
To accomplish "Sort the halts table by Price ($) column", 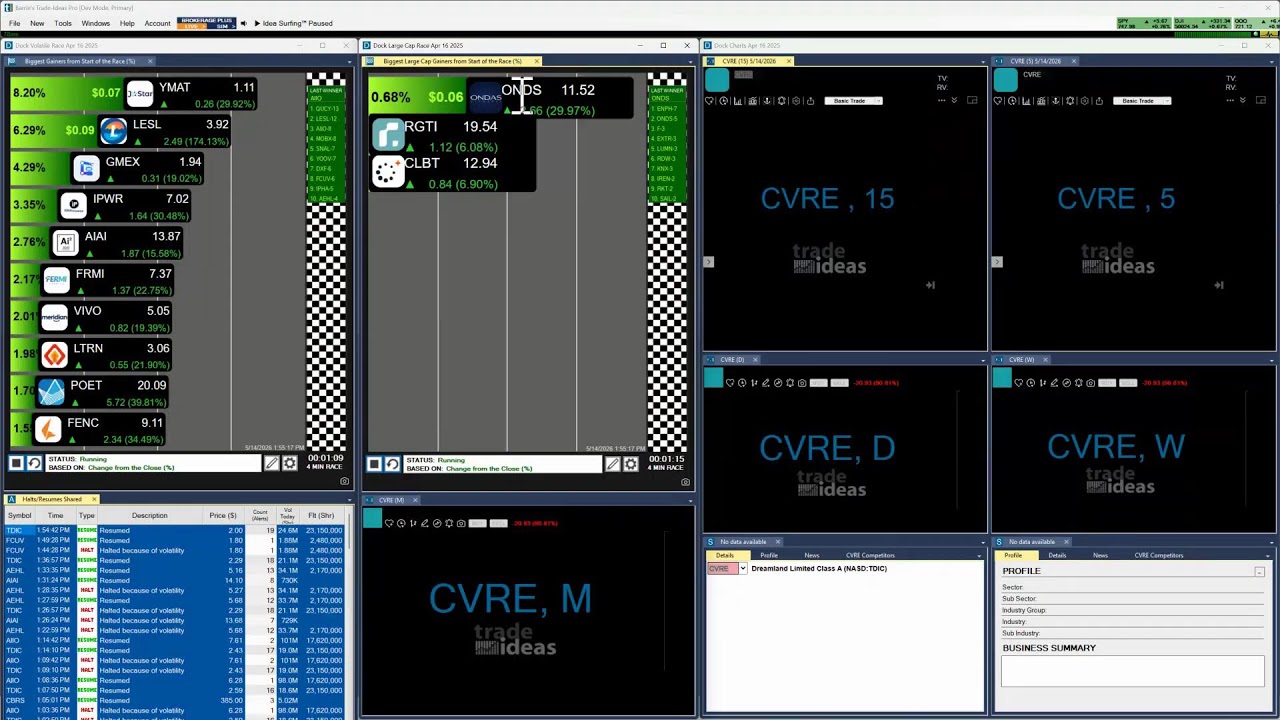I will coord(223,516).
